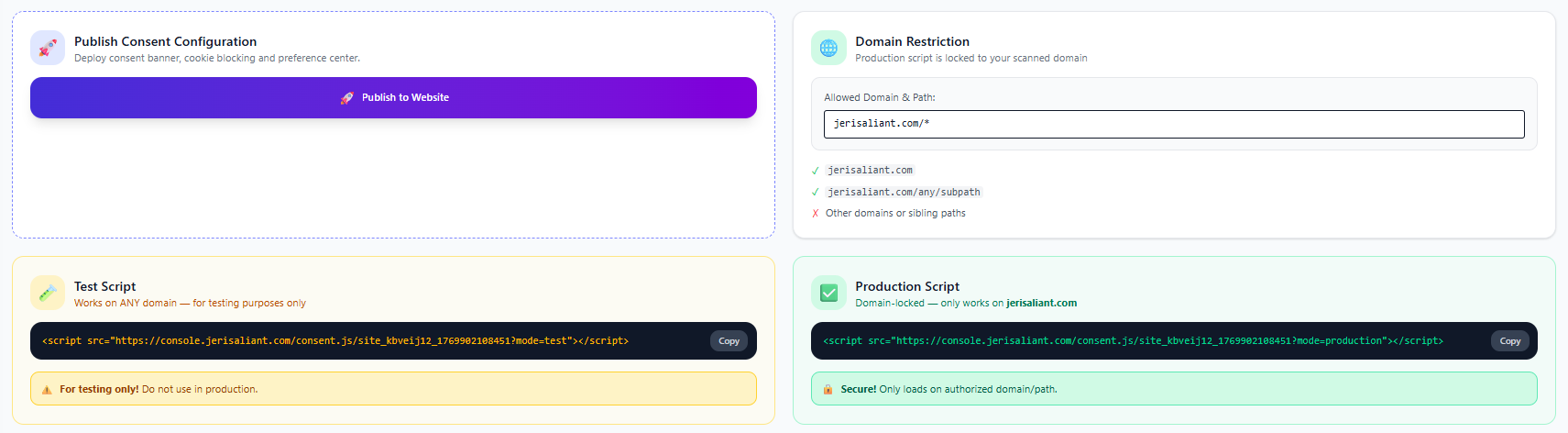Click the 'For testing only!' warning banner
The height and width of the screenshot is (433, 1568).
[x=393, y=389]
